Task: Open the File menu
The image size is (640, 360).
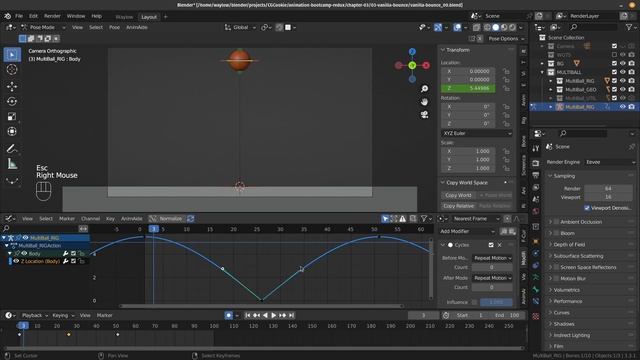Action: [19, 16]
